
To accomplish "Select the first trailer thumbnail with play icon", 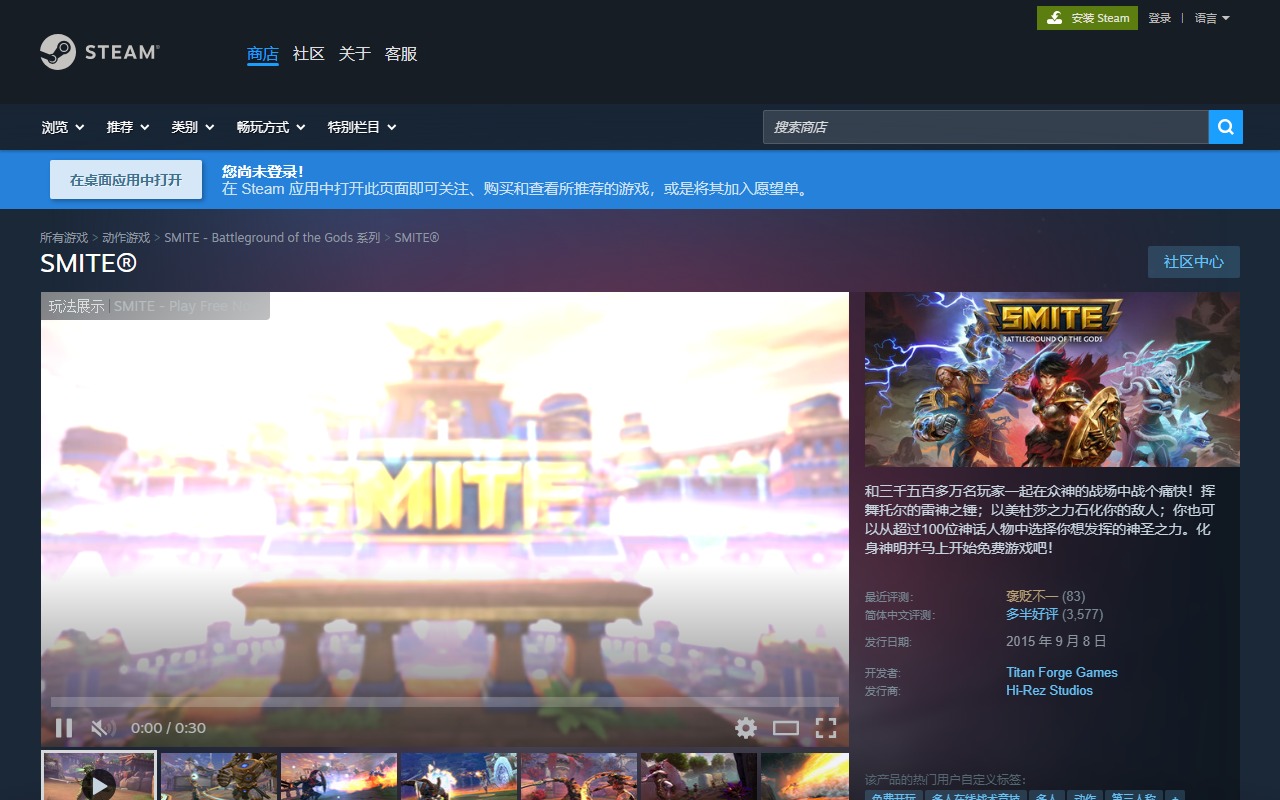I will [99, 776].
